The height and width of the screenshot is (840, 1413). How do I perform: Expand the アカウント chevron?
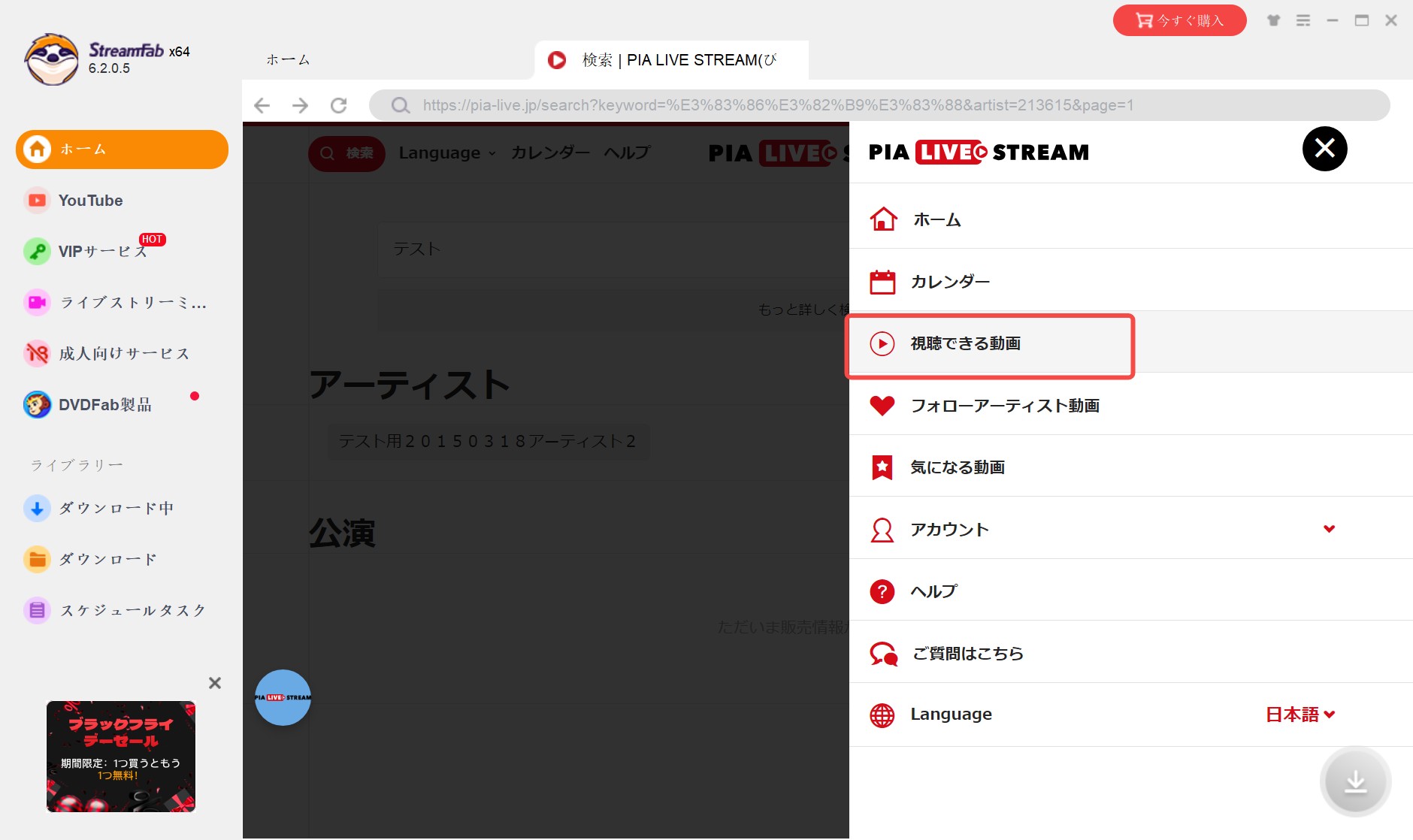1329,529
